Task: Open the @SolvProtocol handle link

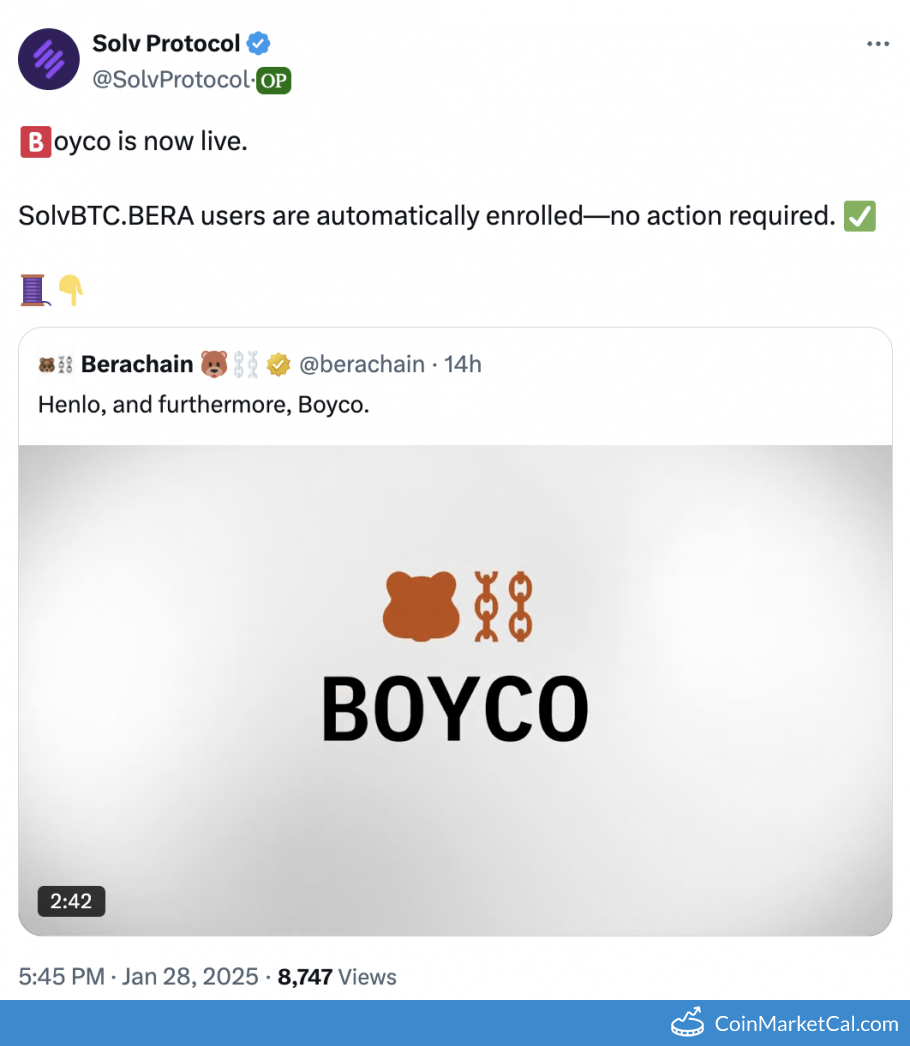Action: click(169, 81)
